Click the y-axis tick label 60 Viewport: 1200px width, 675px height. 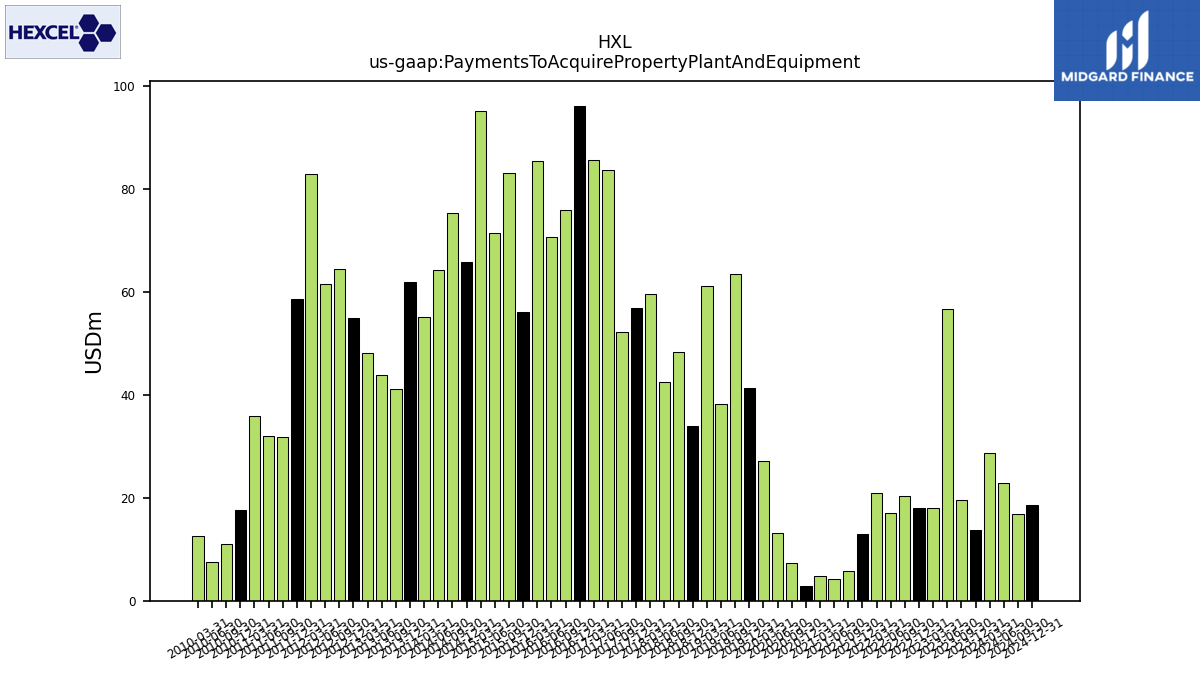click(x=127, y=293)
